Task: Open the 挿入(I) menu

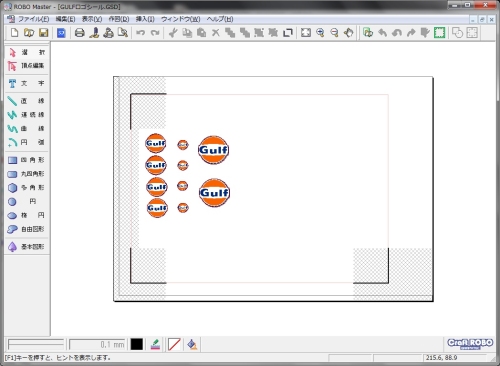Action: pyautogui.click(x=145, y=19)
